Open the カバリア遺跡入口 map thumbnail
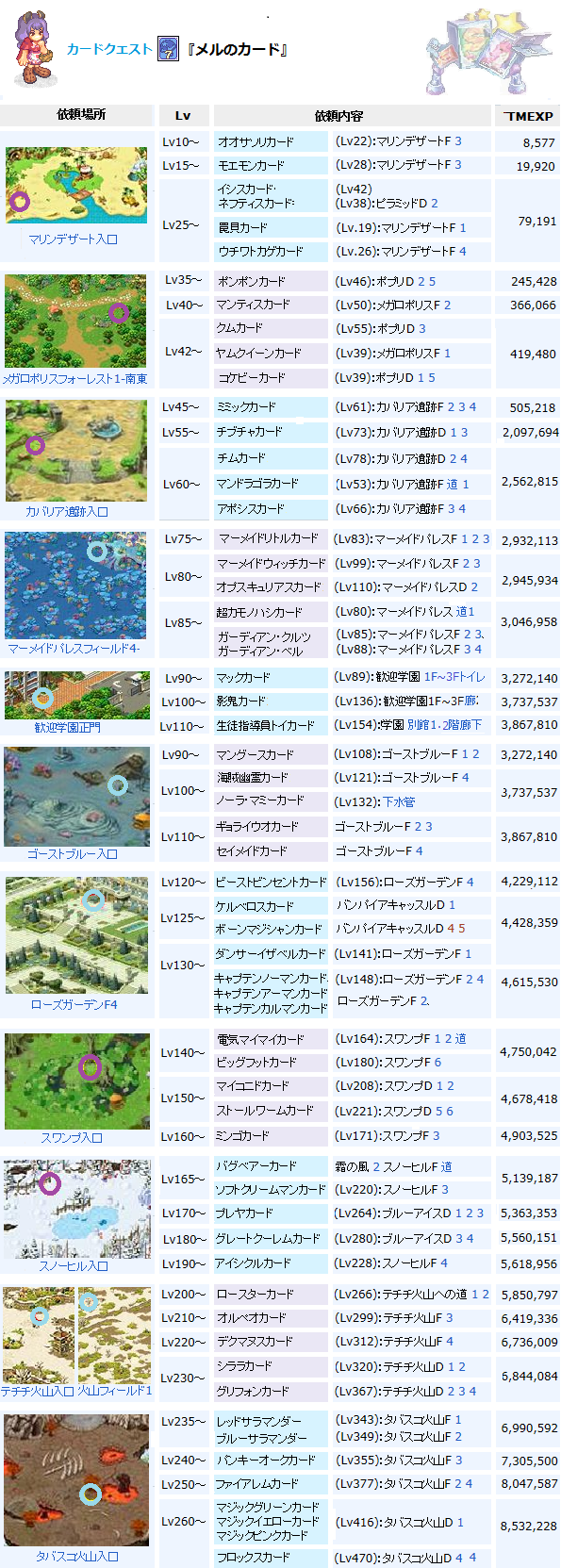The height and width of the screenshot is (1568, 561). pyautogui.click(x=76, y=451)
